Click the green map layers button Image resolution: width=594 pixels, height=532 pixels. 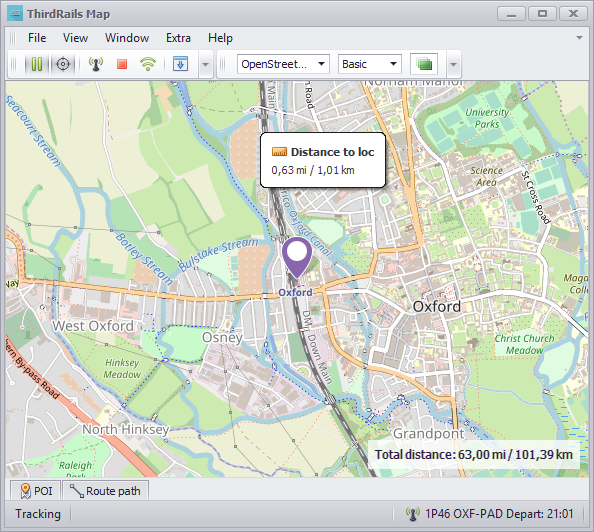point(424,64)
